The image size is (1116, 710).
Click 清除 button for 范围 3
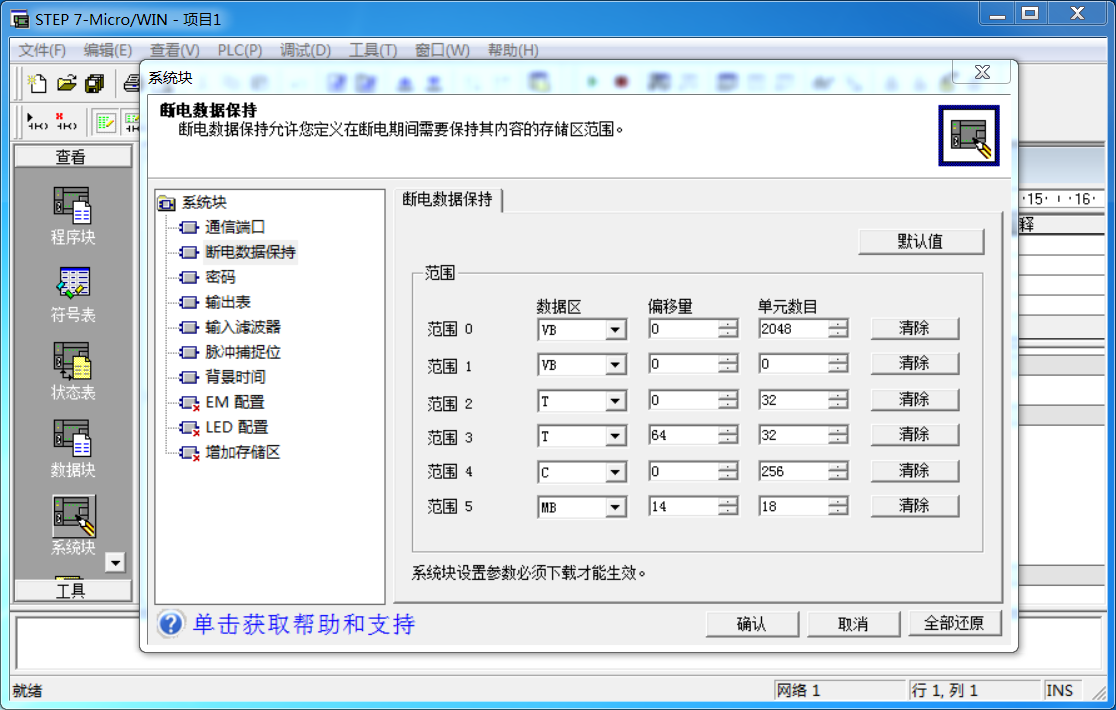pos(915,435)
